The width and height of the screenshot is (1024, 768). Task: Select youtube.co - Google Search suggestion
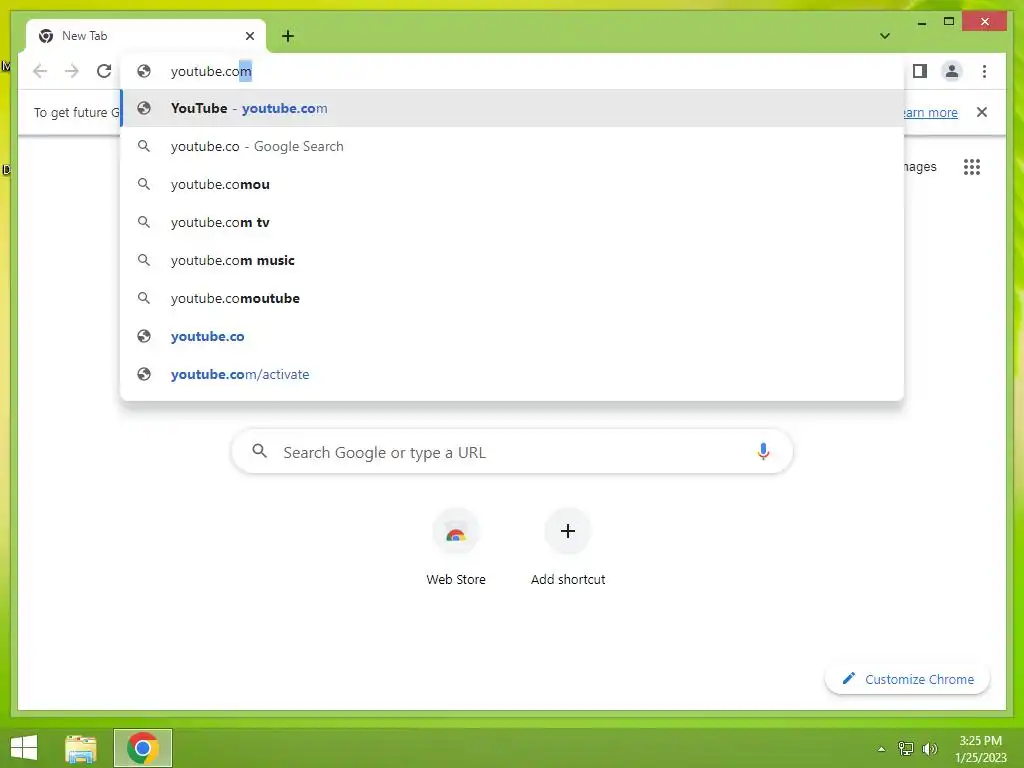tap(513, 146)
